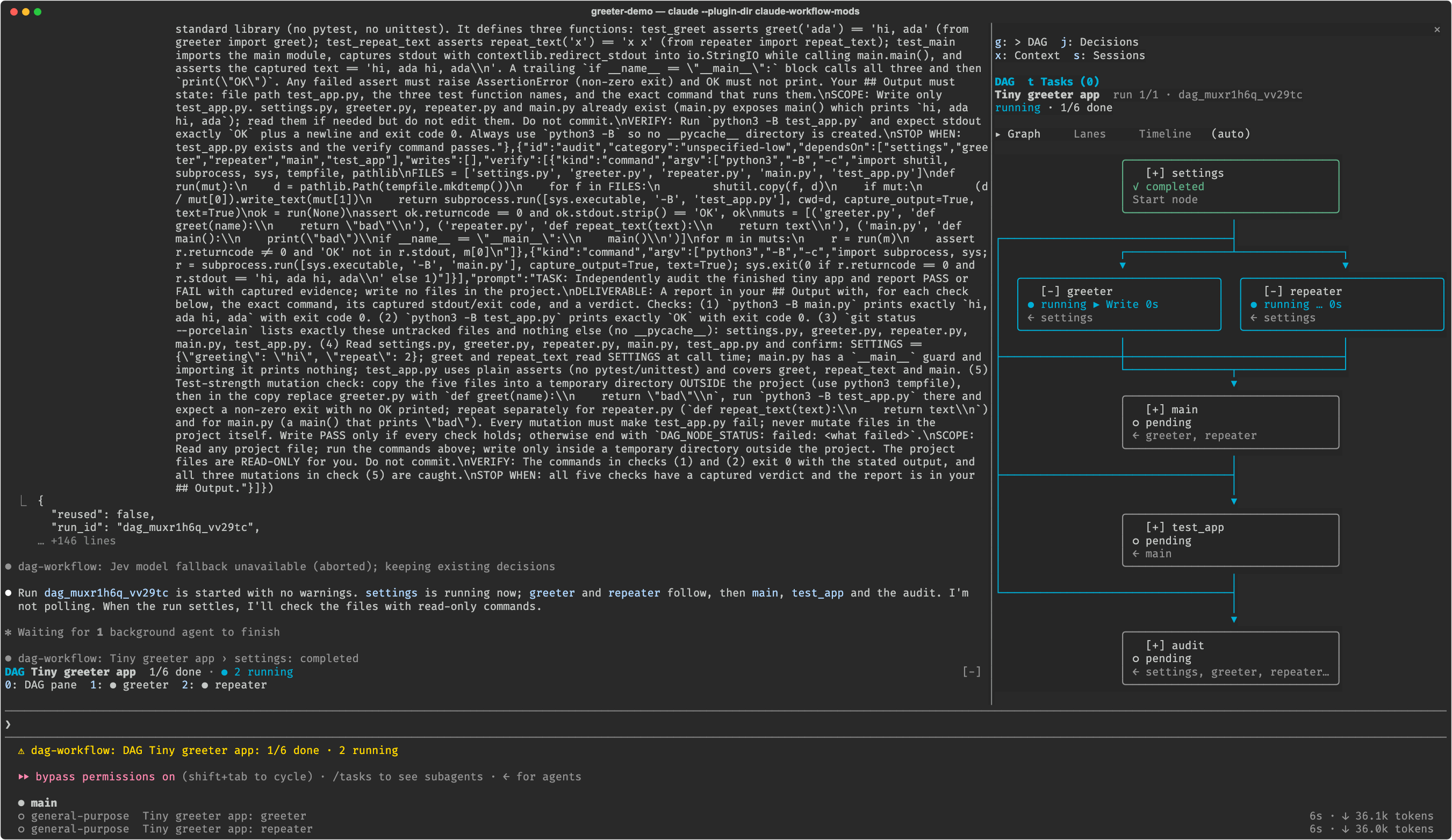Collapse the repeater node with [-]
This screenshot has height=840, width=1452.
(x=1274, y=291)
